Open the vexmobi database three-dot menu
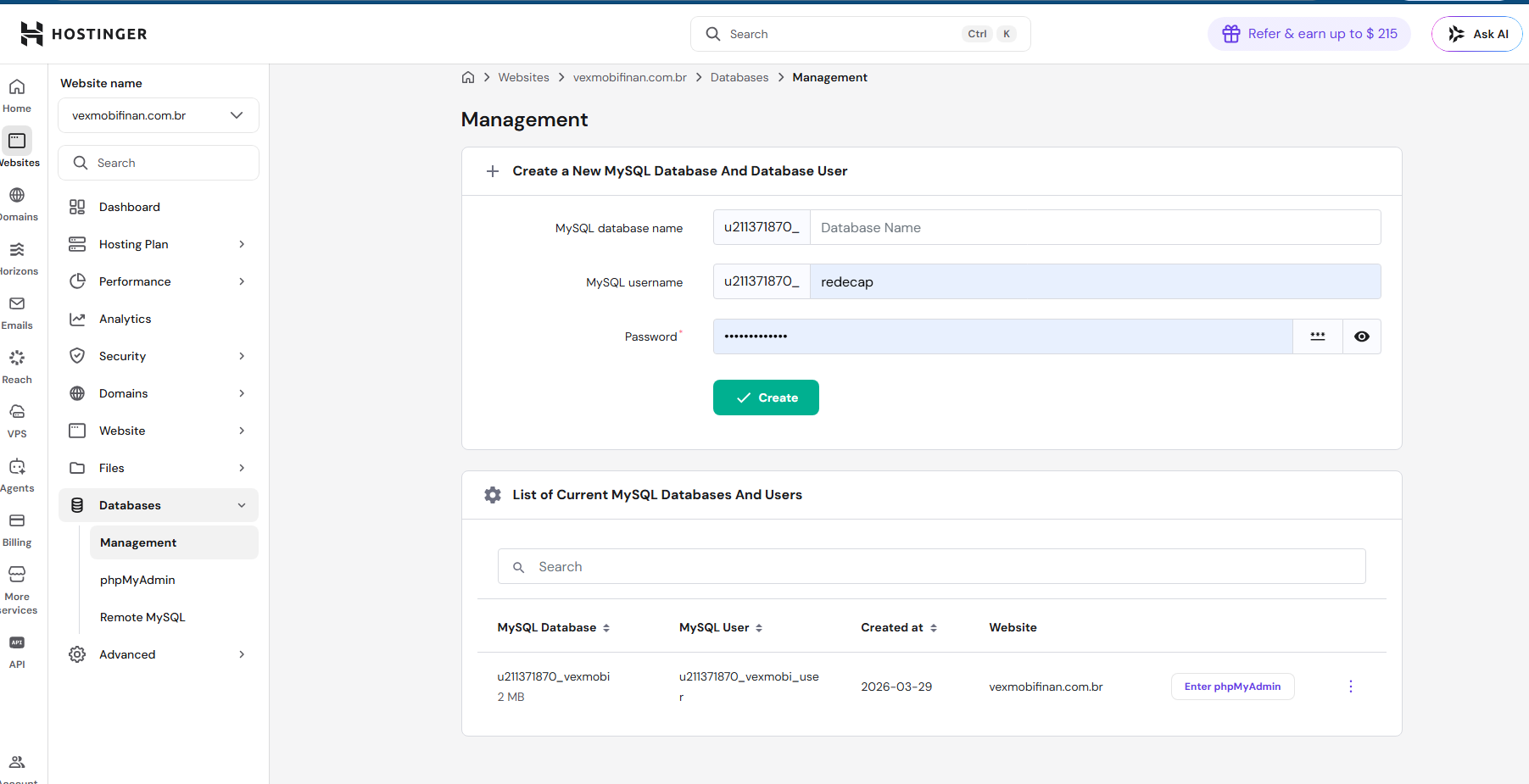This screenshot has height=784, width=1529. coord(1351,687)
